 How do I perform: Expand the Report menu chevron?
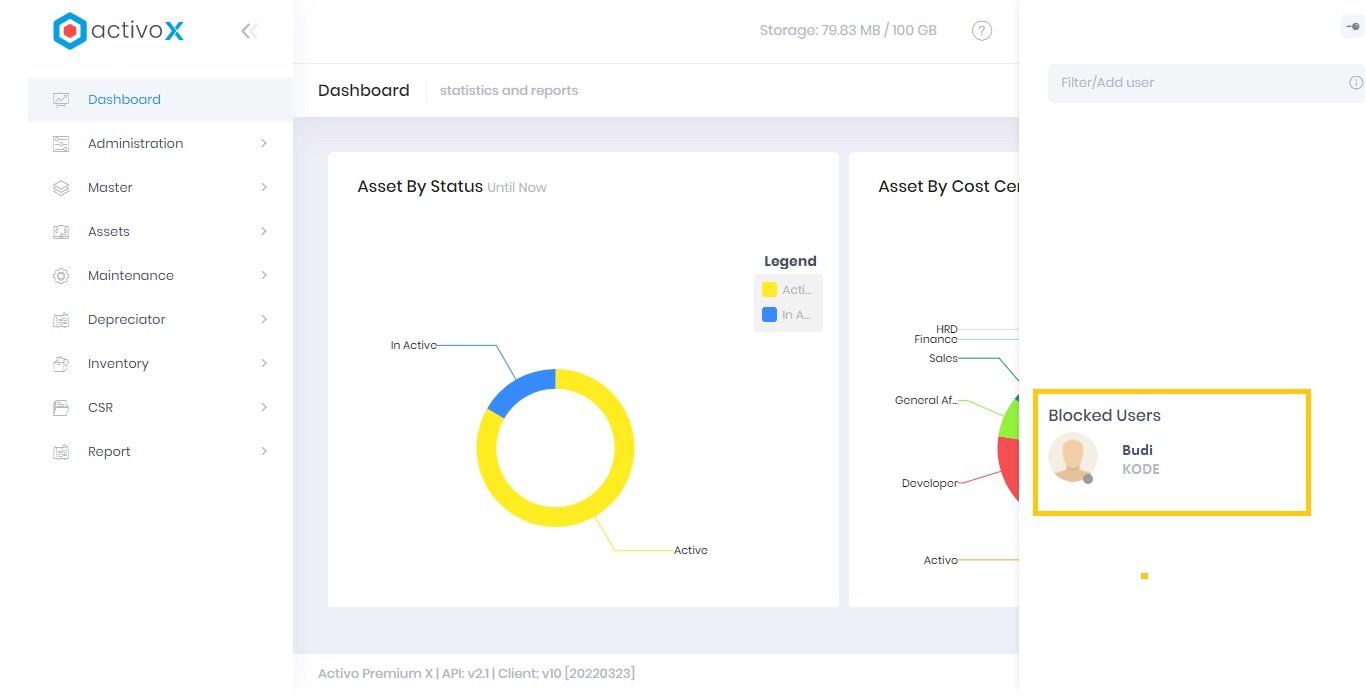pyautogui.click(x=264, y=452)
